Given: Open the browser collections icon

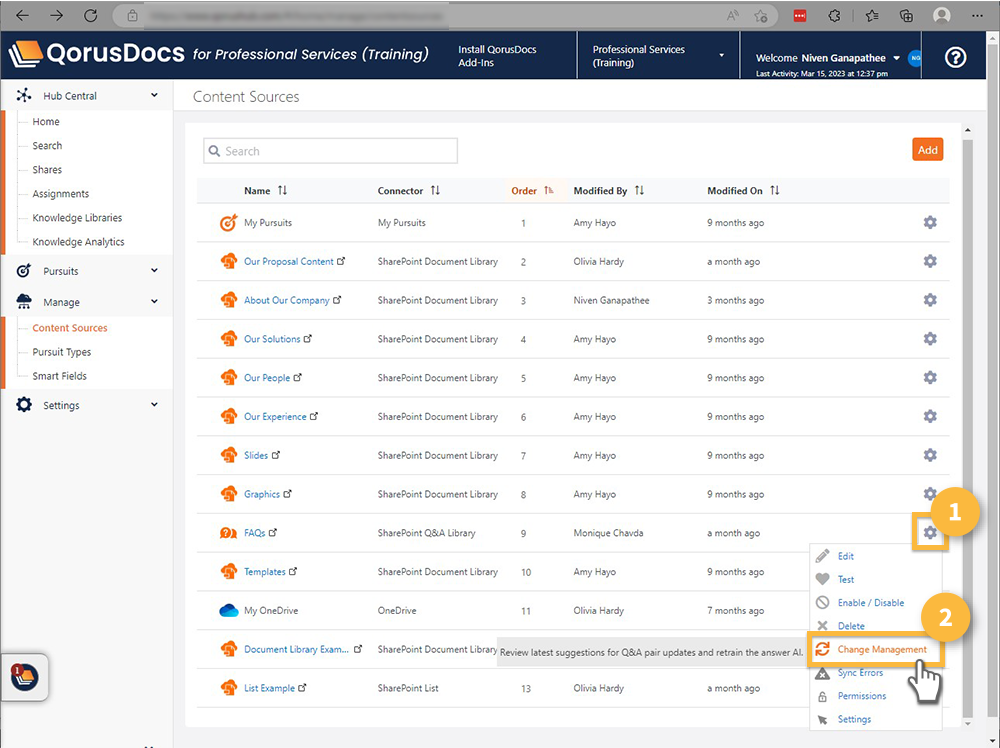Looking at the screenshot, I should pos(906,16).
